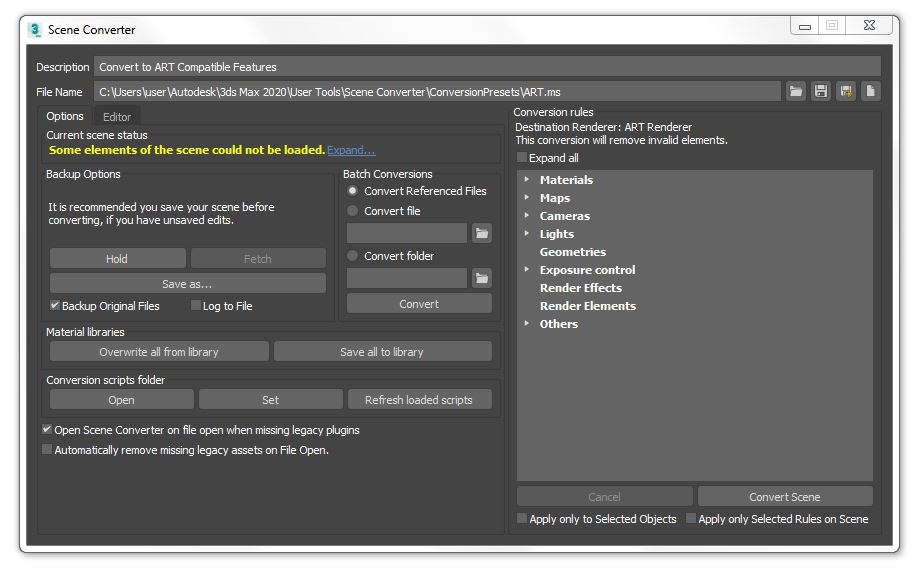Click the Hold button
This screenshot has width=921, height=568.
click(117, 258)
